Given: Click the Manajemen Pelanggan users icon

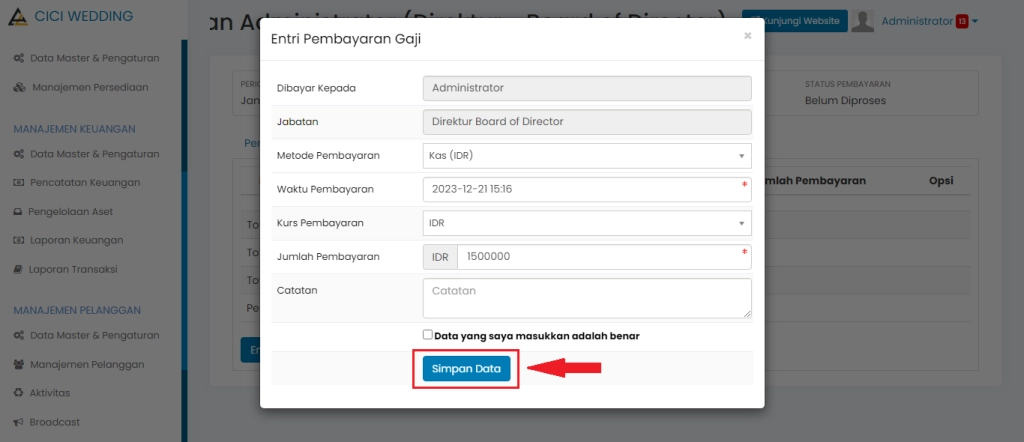Looking at the screenshot, I should click(19, 364).
